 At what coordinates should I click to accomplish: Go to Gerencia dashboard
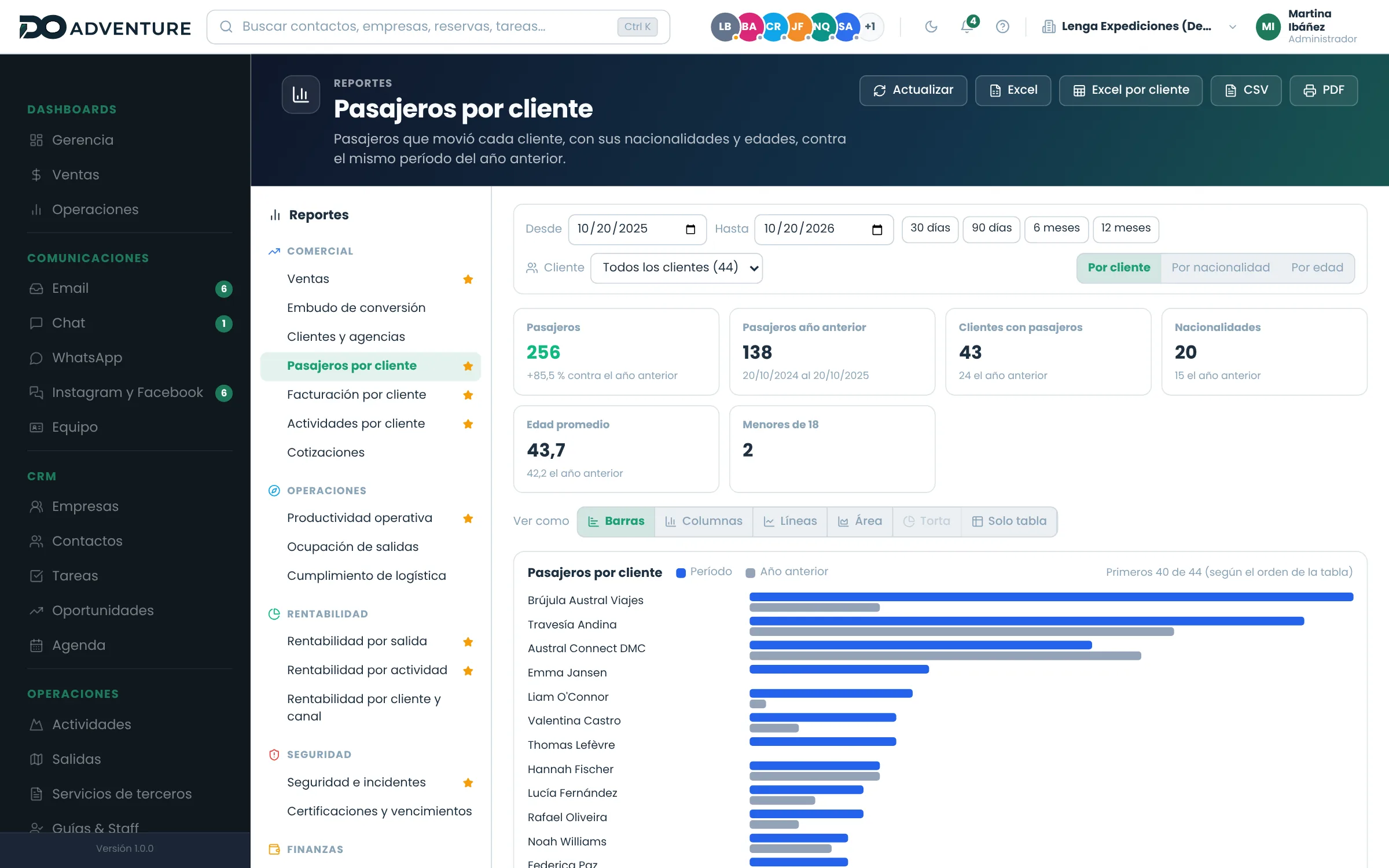(x=83, y=140)
